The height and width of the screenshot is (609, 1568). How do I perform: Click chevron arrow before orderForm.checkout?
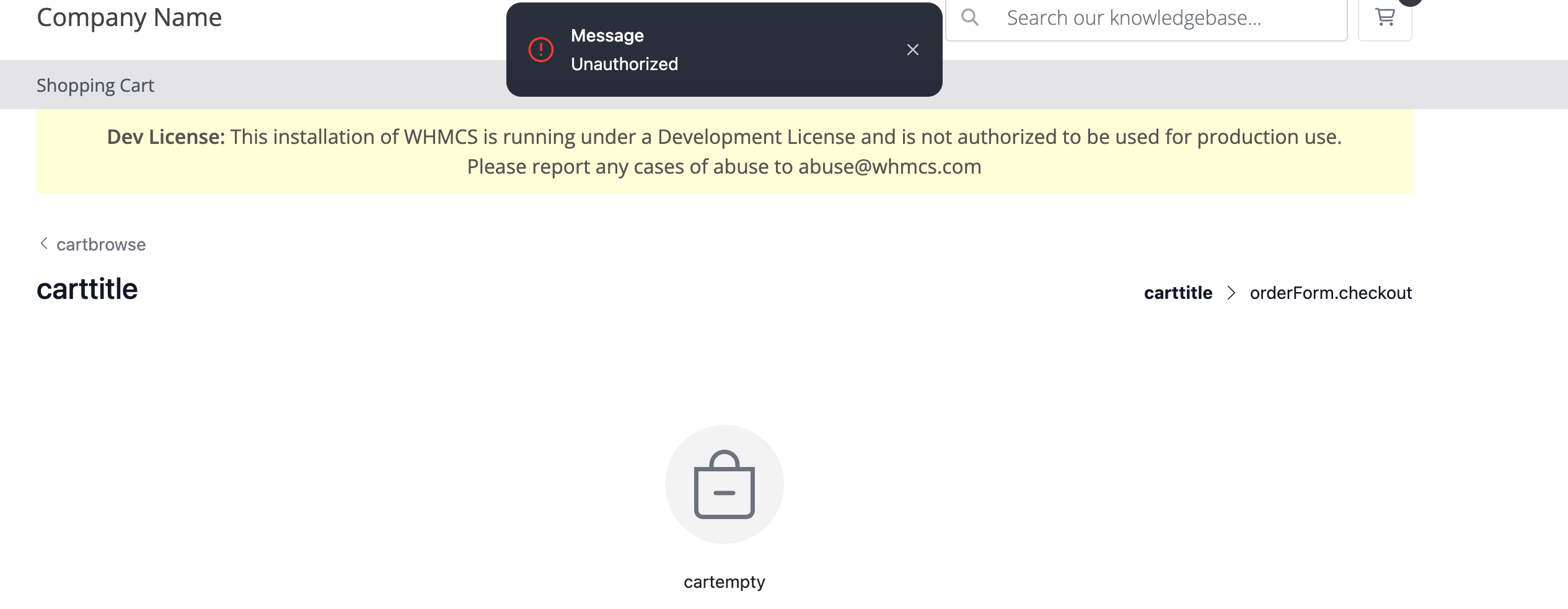[x=1231, y=293]
